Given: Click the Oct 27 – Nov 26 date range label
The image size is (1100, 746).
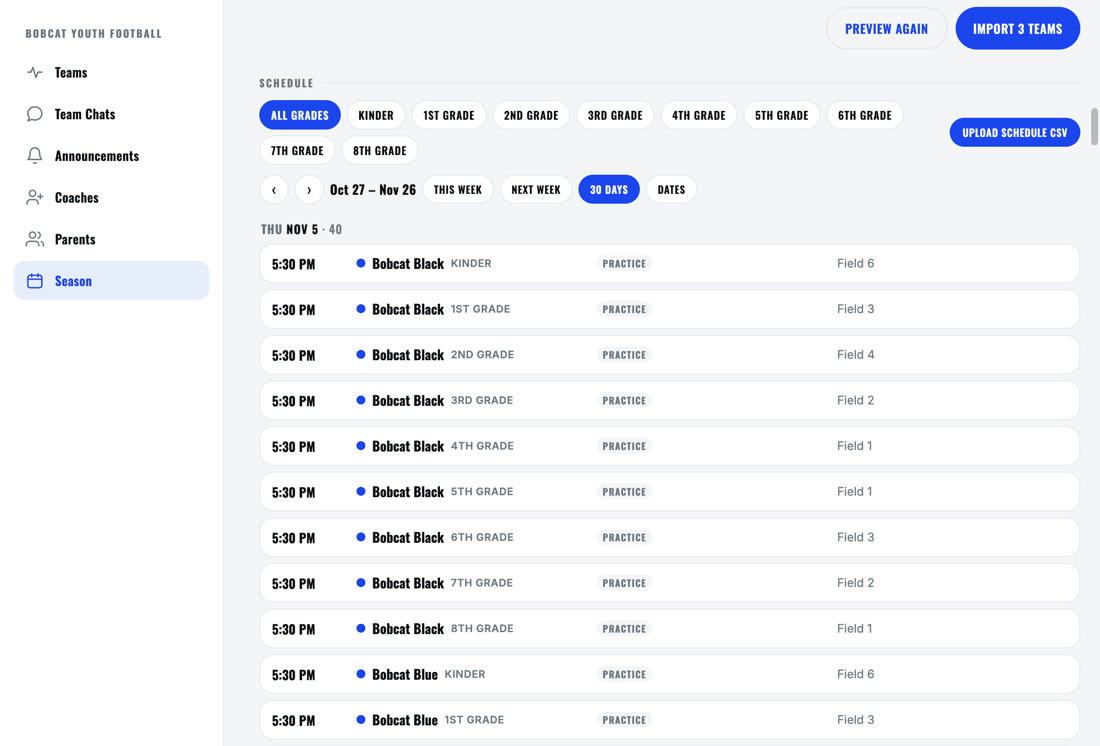Looking at the screenshot, I should coord(373,189).
